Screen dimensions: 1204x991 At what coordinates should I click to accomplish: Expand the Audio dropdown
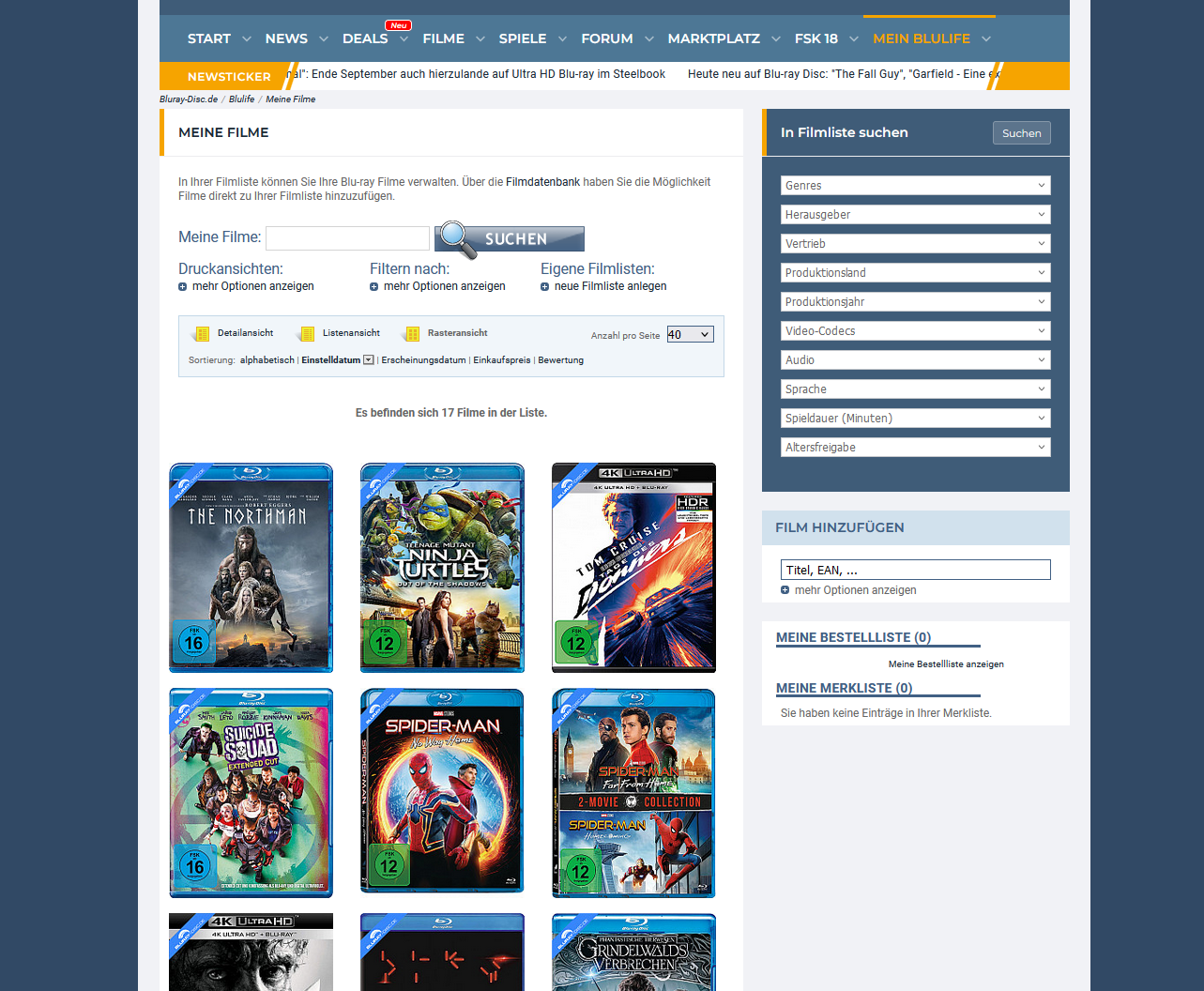[915, 360]
